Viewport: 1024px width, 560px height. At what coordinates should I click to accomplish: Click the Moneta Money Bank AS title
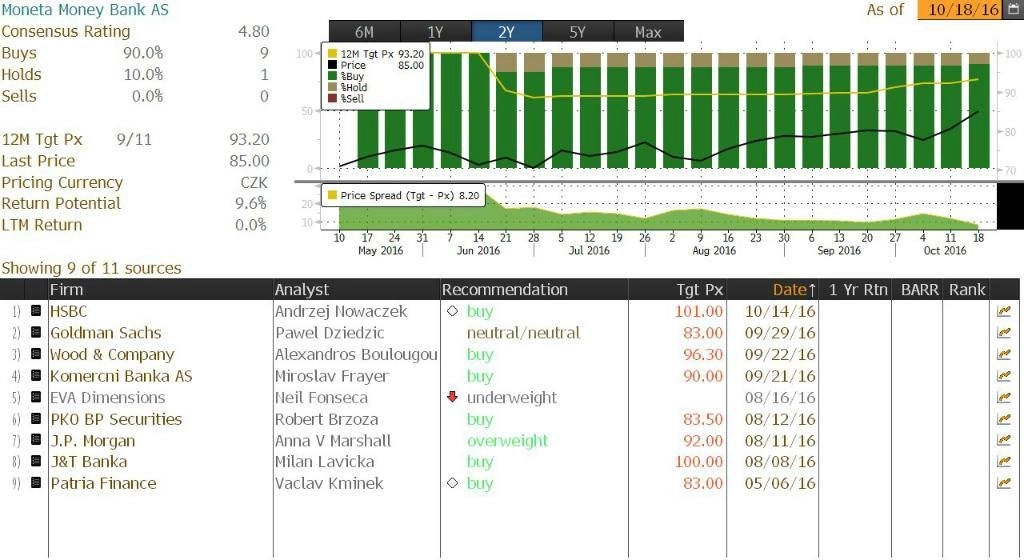point(84,10)
